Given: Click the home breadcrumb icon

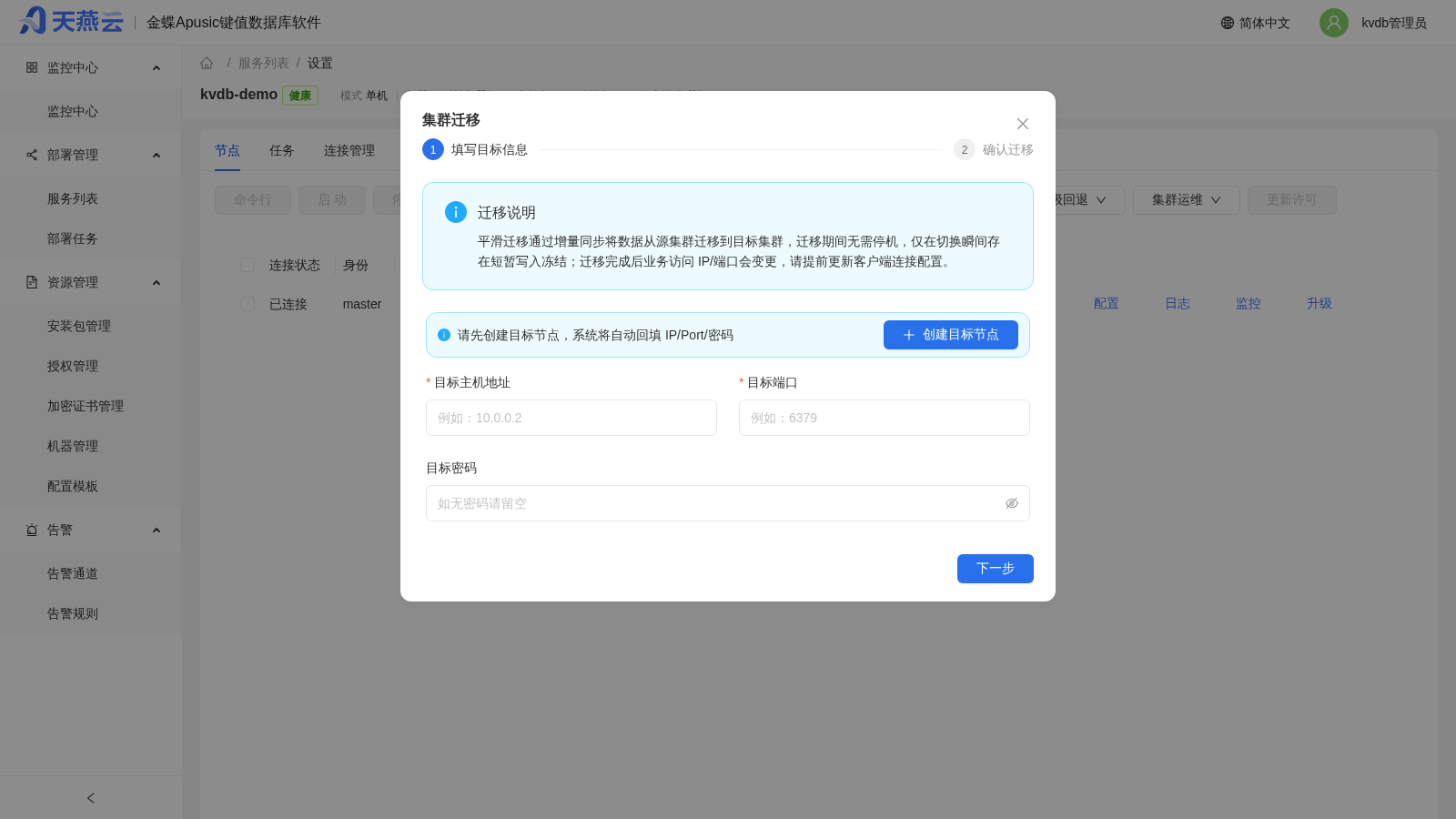Looking at the screenshot, I should (x=207, y=63).
